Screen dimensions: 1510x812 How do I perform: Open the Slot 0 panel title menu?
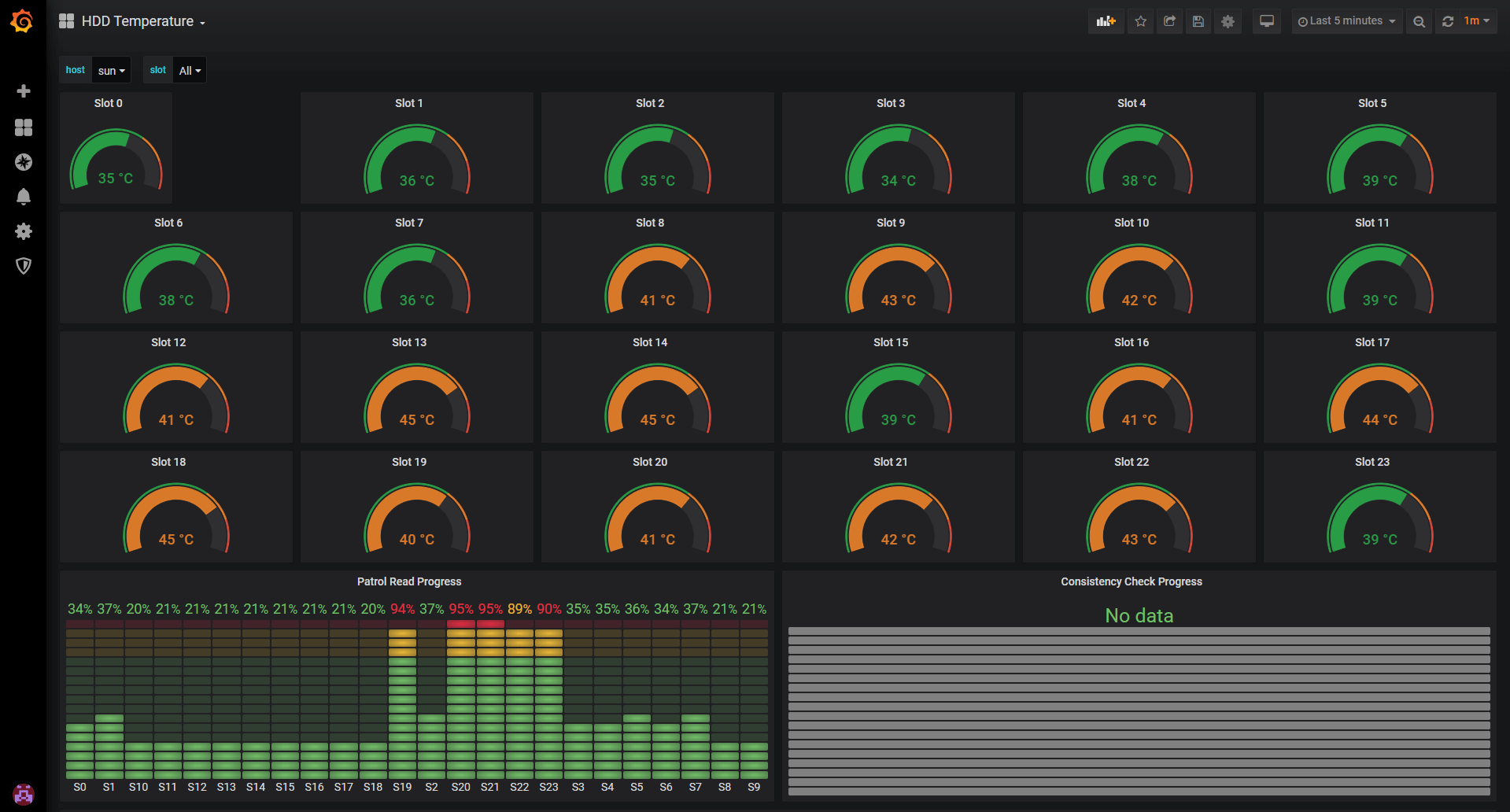coord(109,103)
